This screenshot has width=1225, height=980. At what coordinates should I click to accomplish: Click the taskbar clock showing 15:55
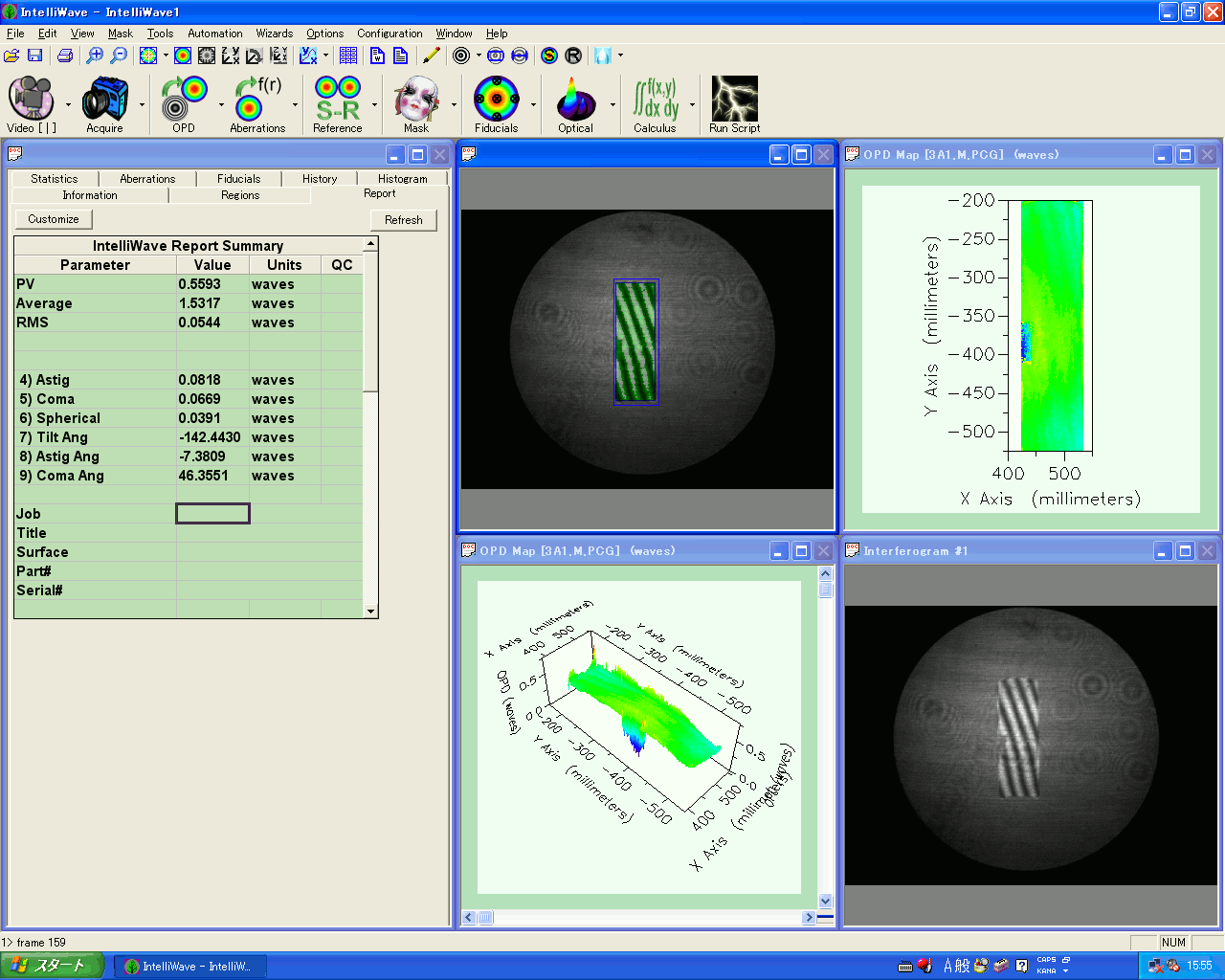pos(1199,966)
